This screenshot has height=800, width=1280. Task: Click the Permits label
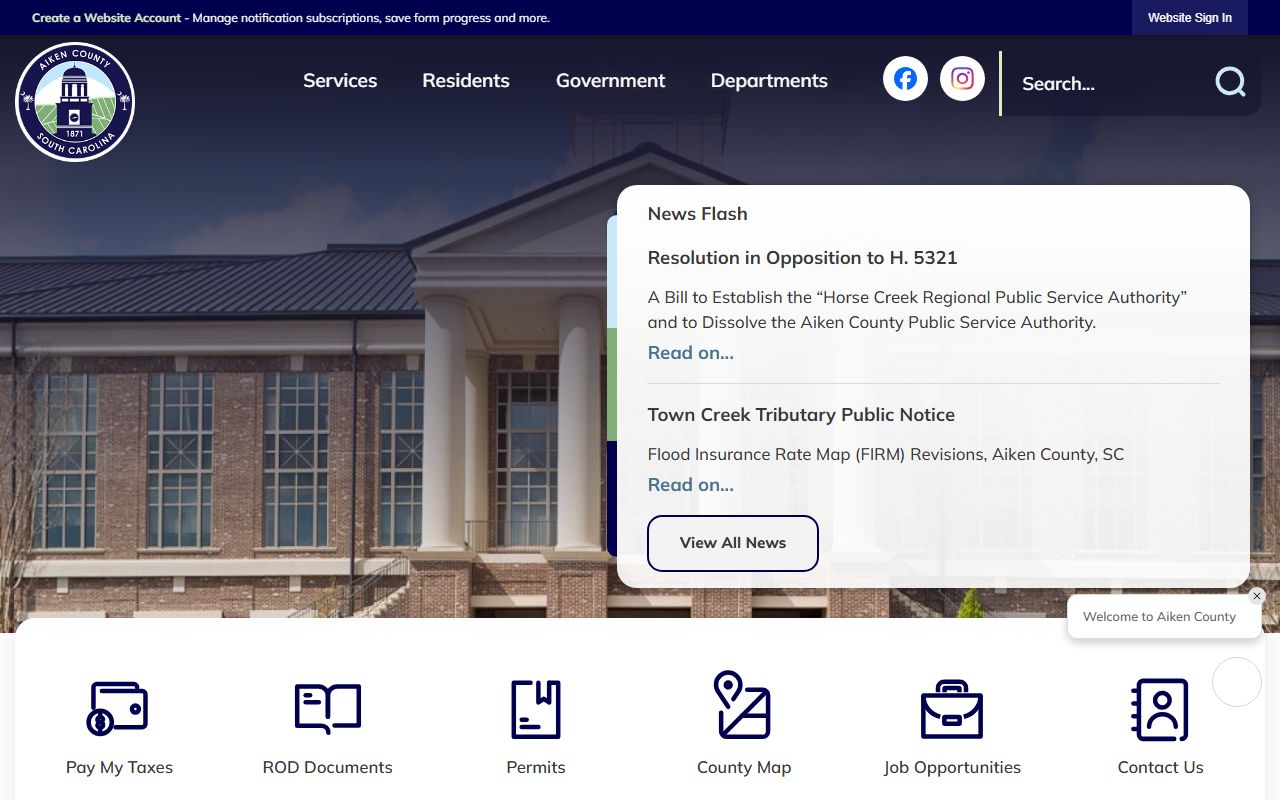tap(536, 767)
